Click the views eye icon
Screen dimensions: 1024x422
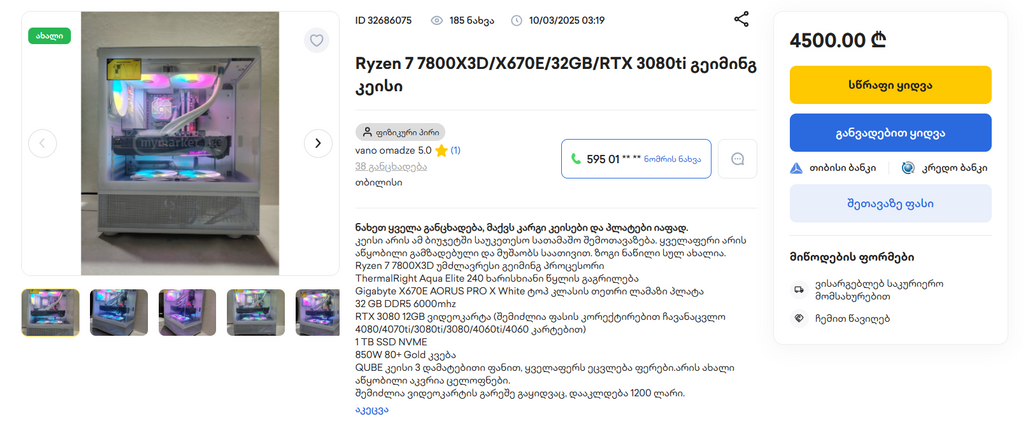pyautogui.click(x=437, y=20)
